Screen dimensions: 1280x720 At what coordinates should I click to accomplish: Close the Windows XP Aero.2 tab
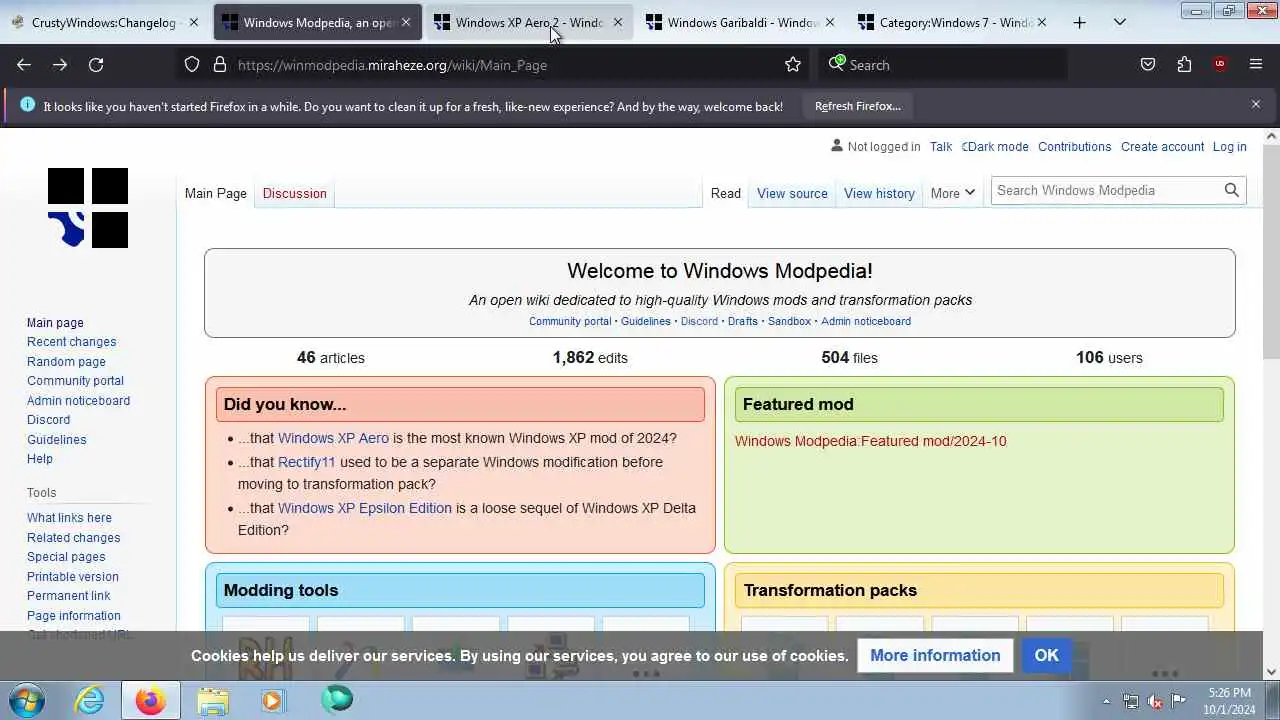(617, 22)
